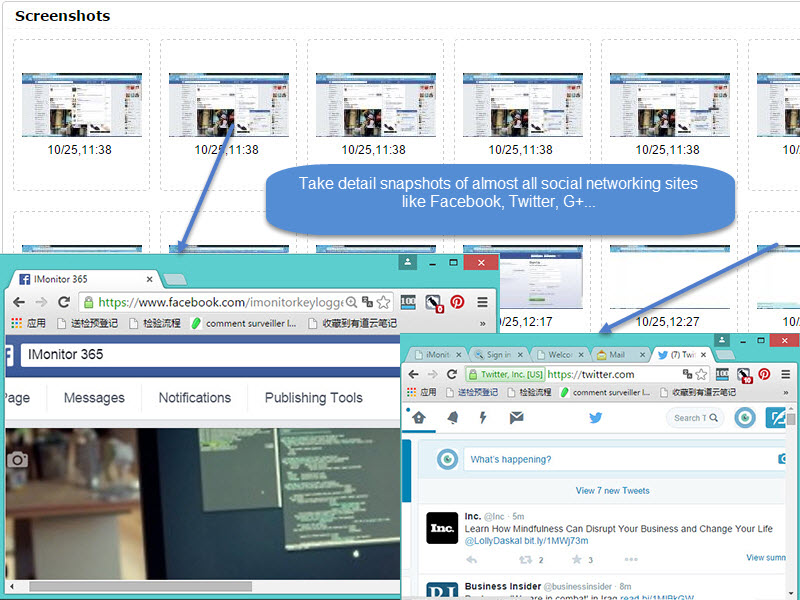Open first screenshot thumbnail dated 10/25,11:38
The image size is (800, 600).
(82, 105)
